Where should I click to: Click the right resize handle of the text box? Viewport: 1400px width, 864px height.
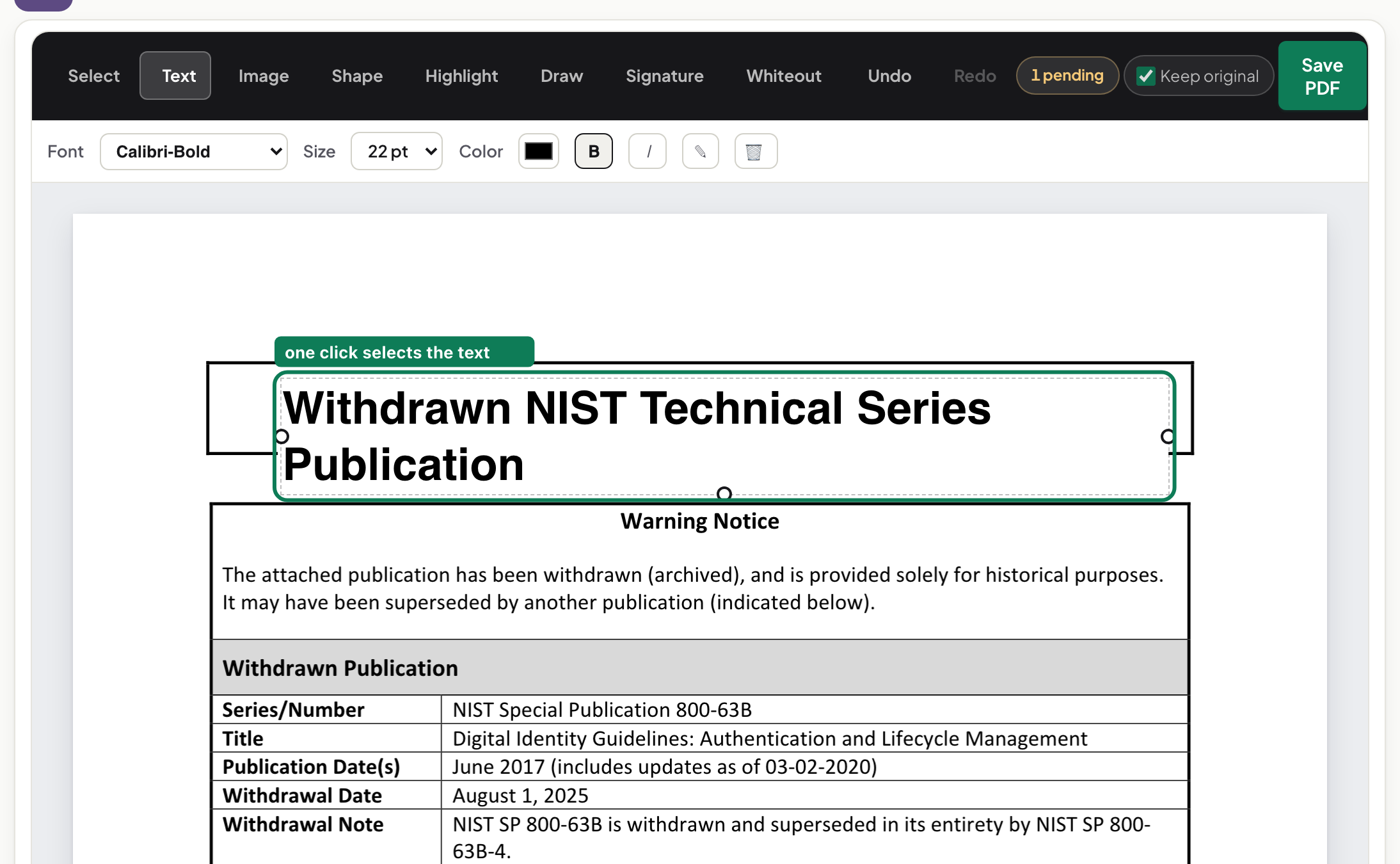click(1168, 436)
